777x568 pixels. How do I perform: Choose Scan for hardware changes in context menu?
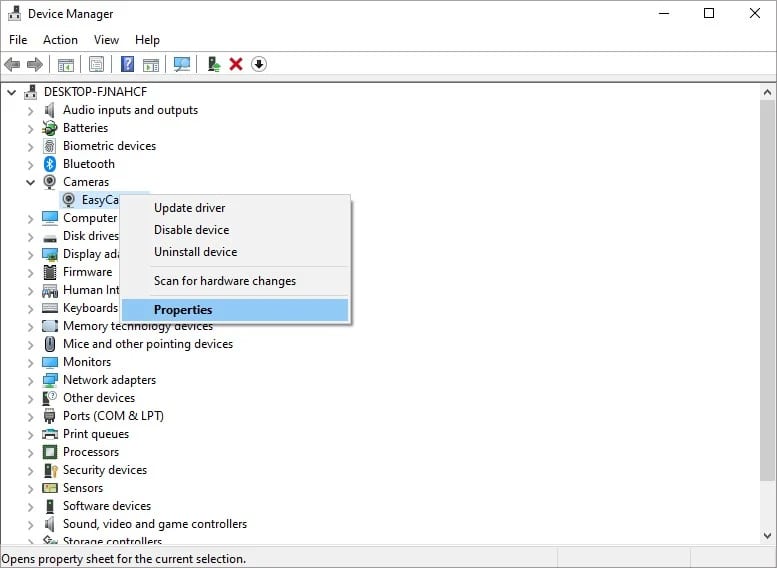coord(235,281)
